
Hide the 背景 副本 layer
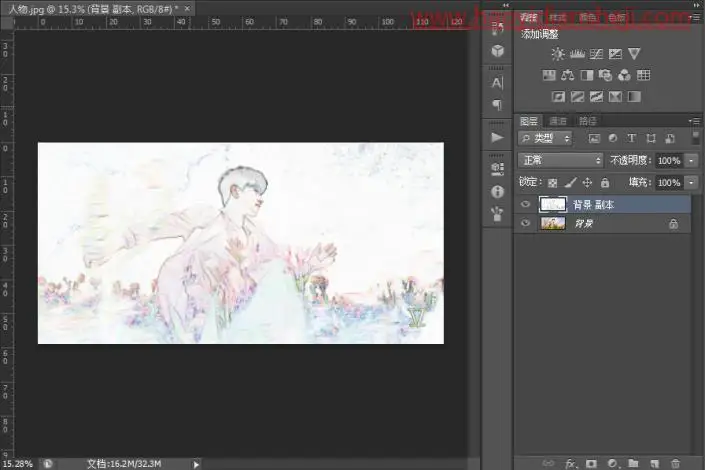point(525,205)
